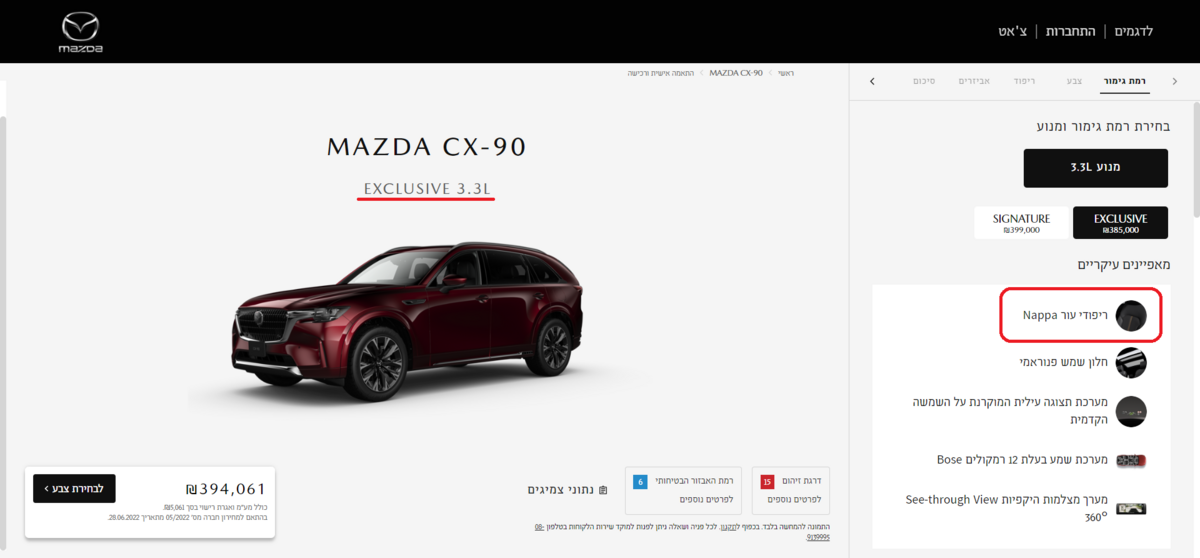This screenshot has width=1200, height=558.
Task: Click the blue safety equipment level 6 badge
Action: [x=640, y=482]
